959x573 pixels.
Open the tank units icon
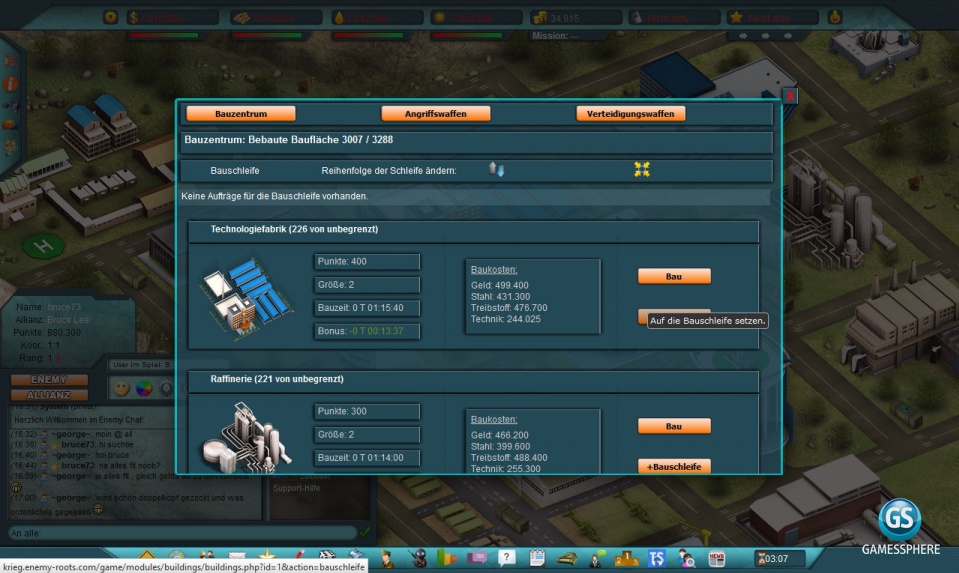pyautogui.click(x=567, y=558)
